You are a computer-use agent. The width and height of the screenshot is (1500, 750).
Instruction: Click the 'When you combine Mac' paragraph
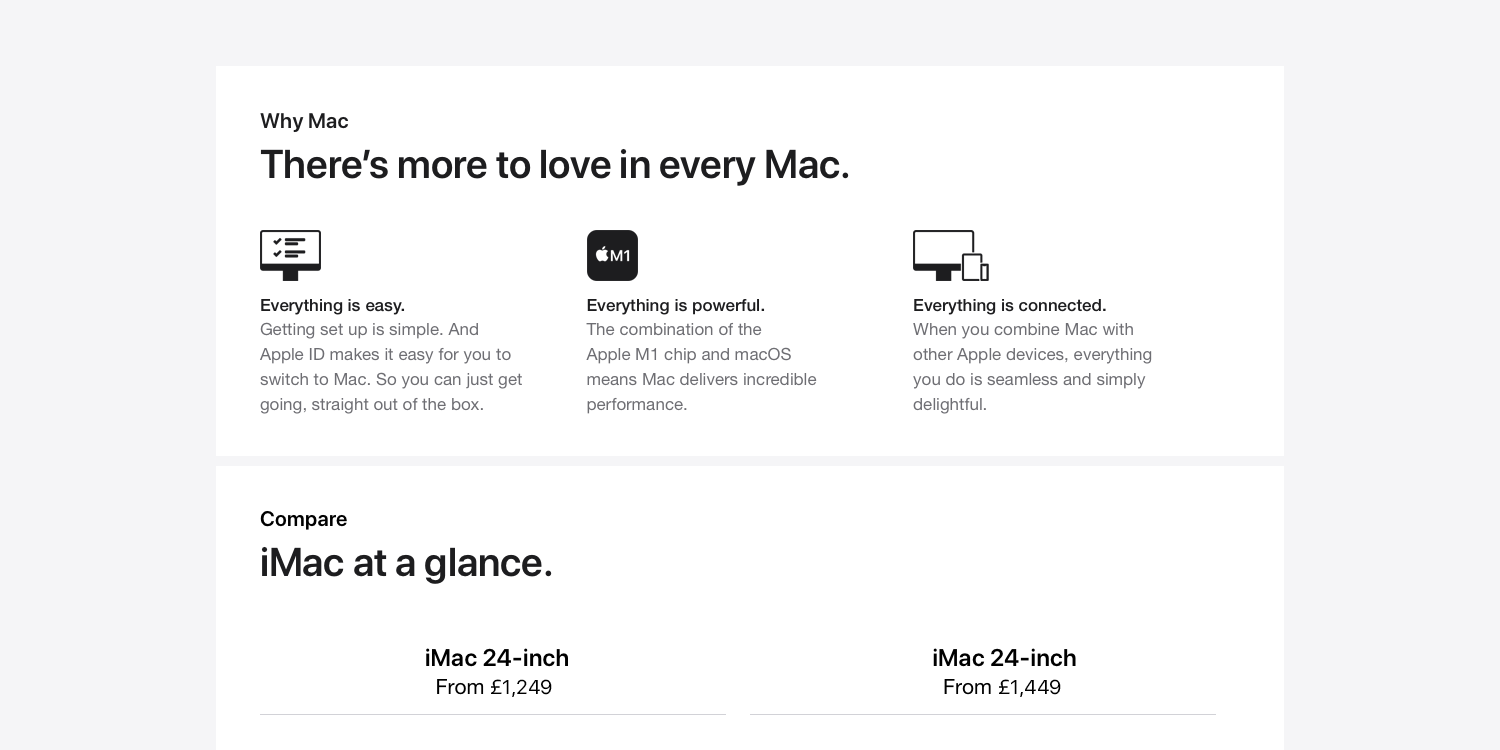coord(1032,367)
